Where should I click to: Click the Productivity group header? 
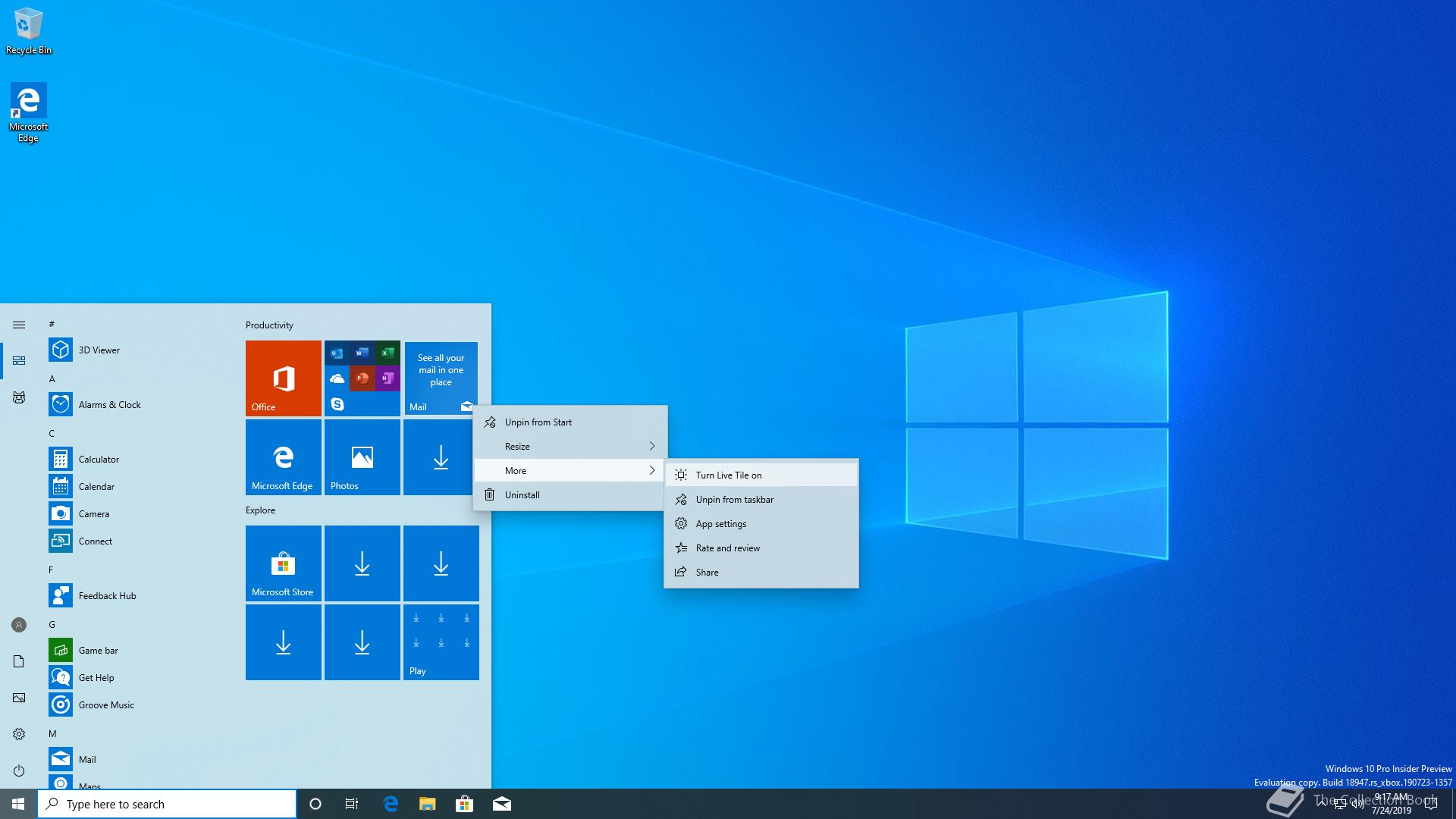click(269, 325)
